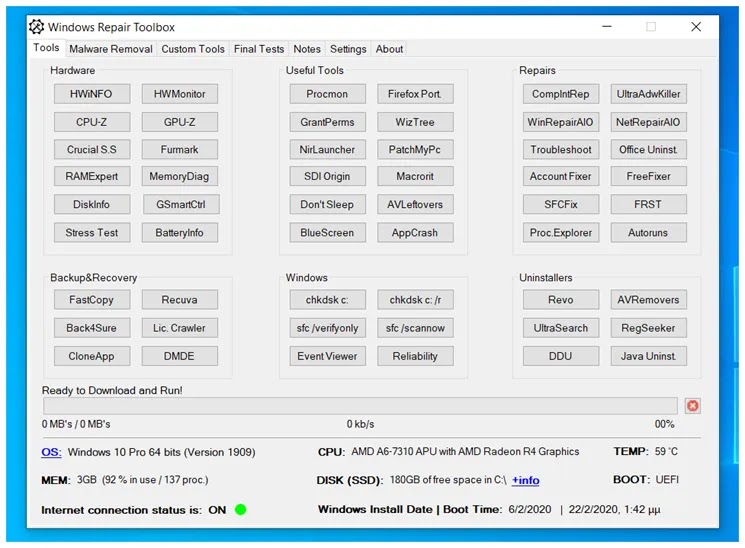Image resolution: width=745 pixels, height=548 pixels.
Task: Open the Notes tab
Action: tap(307, 49)
